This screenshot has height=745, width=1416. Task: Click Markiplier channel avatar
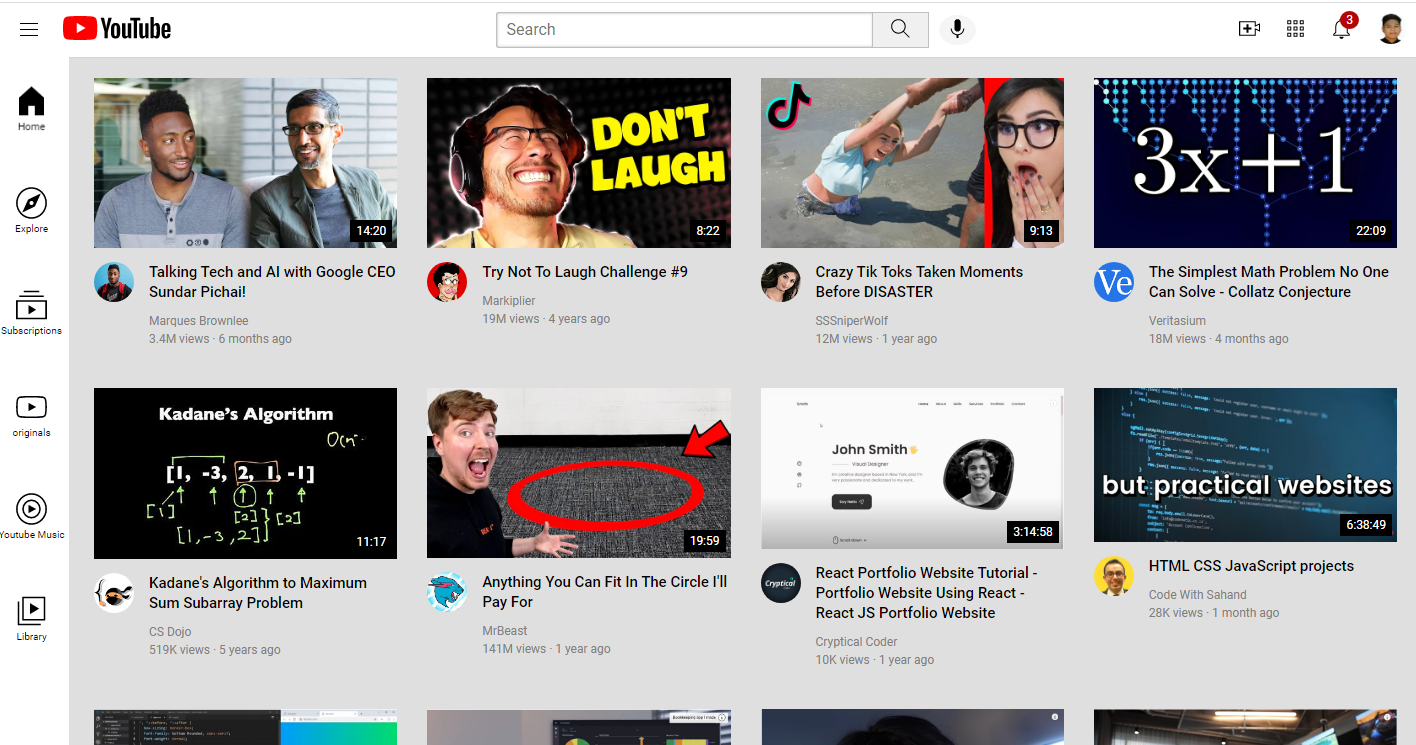(447, 282)
